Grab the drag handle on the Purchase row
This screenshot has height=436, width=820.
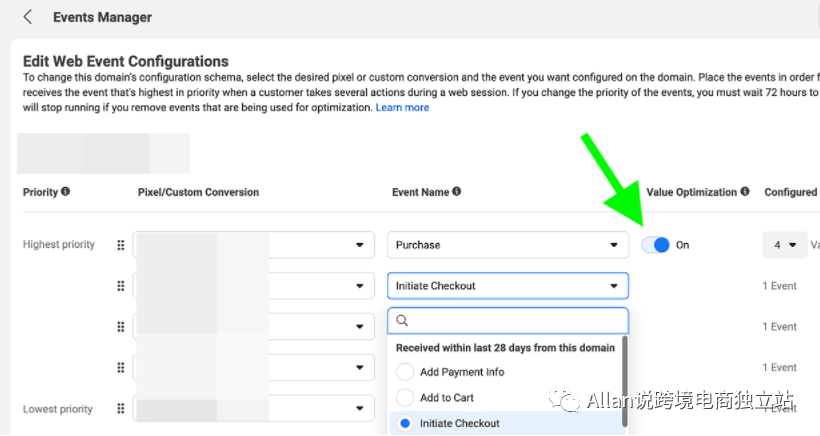click(x=121, y=245)
